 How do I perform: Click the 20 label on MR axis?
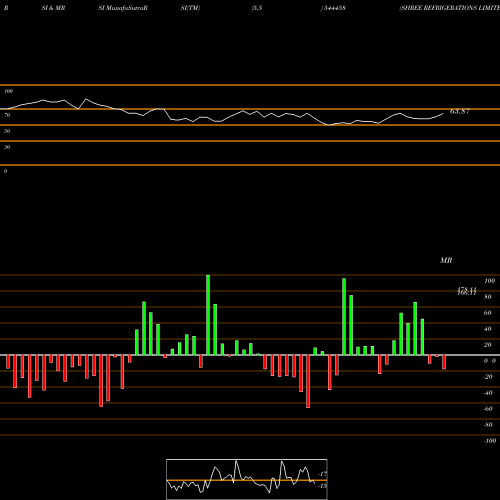click(488, 345)
